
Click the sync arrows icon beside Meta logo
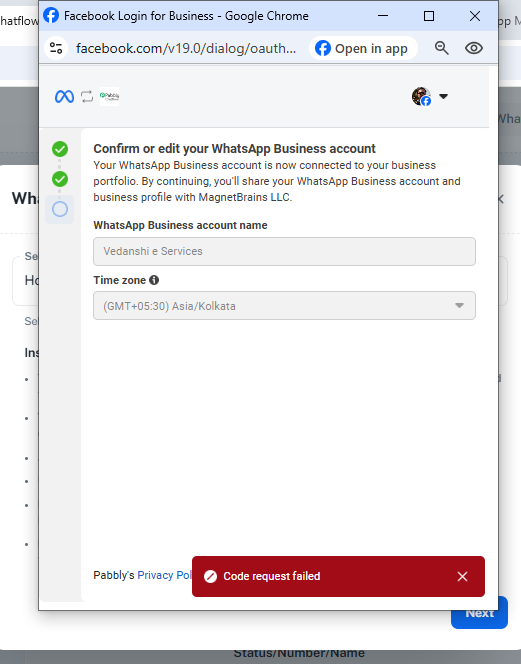[x=87, y=97]
